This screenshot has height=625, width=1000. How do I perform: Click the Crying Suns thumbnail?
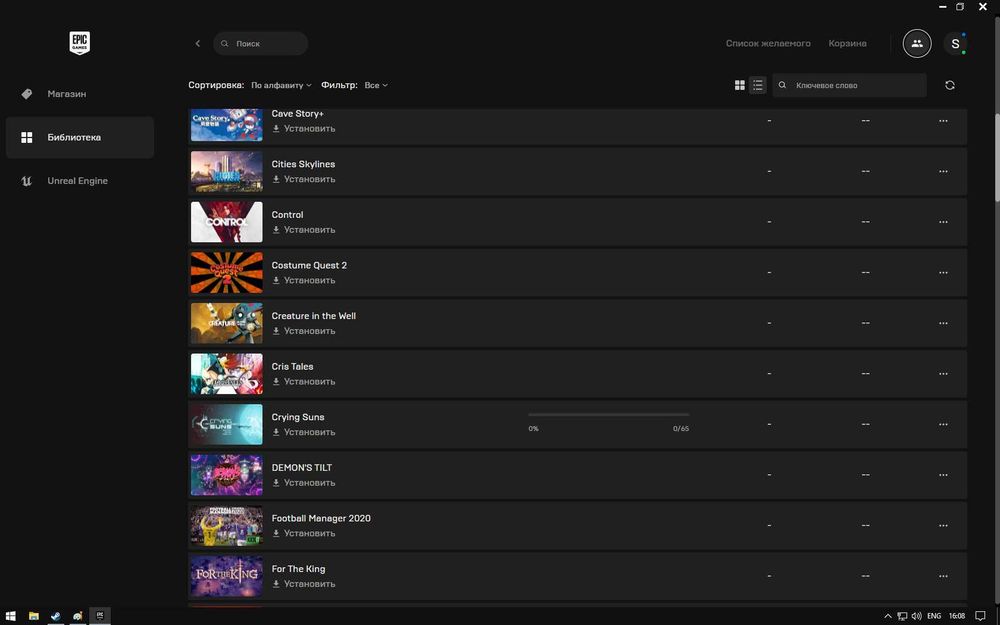coord(226,424)
